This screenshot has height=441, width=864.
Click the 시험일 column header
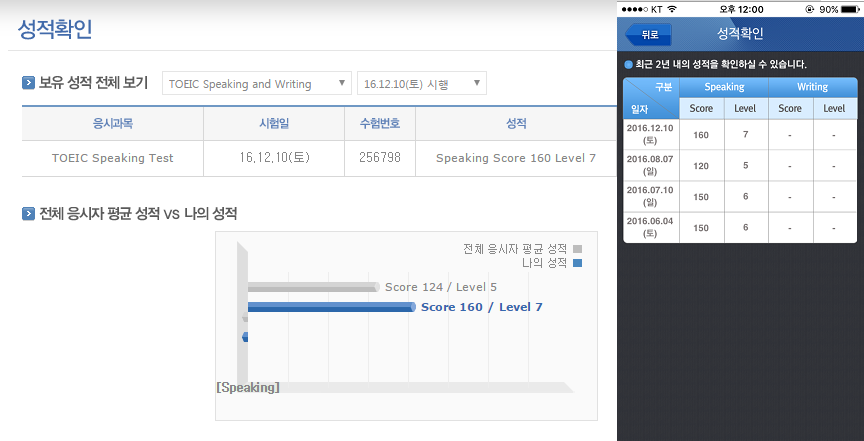click(274, 123)
